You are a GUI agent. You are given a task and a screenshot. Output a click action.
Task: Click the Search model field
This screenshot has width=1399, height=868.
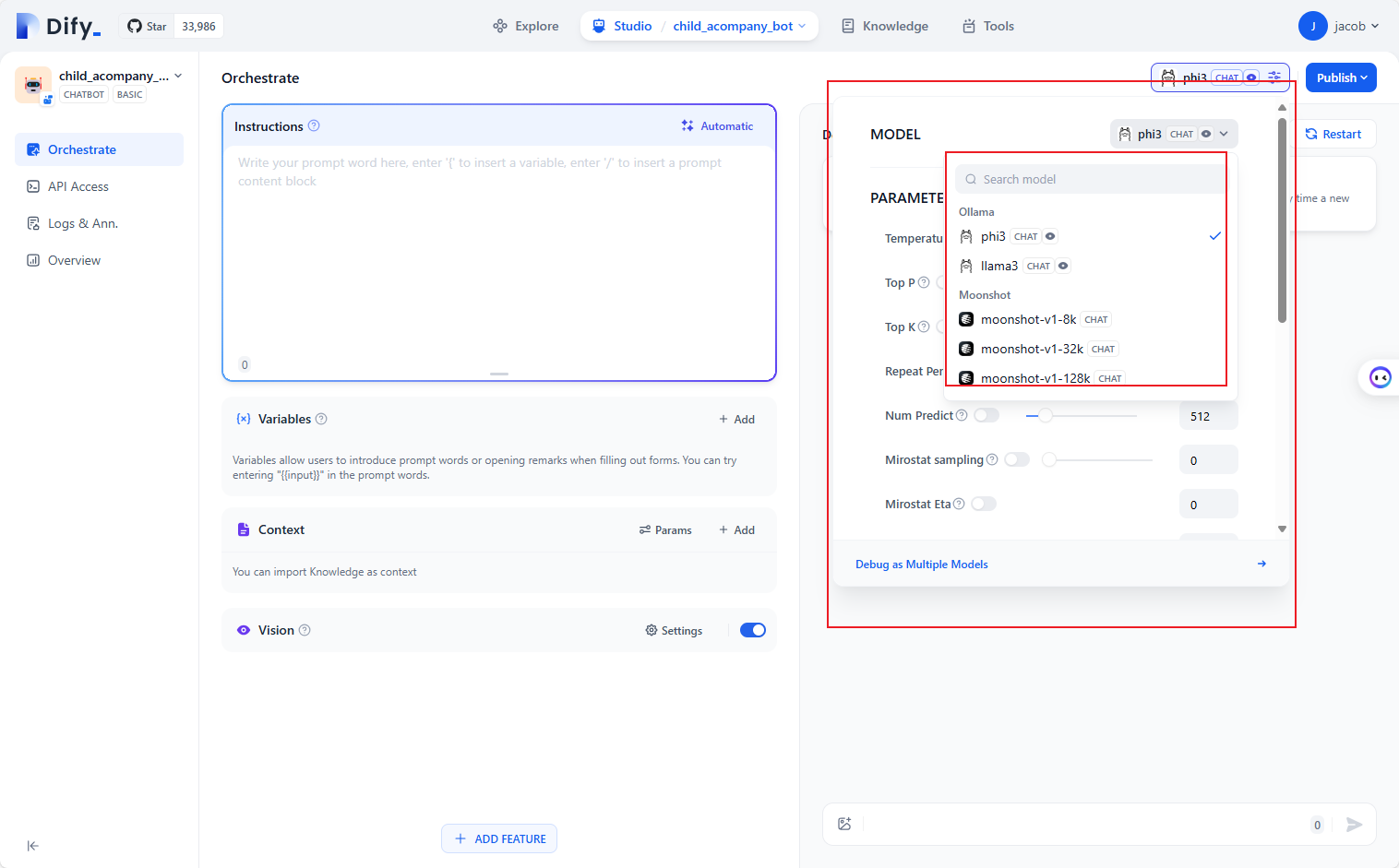(1090, 179)
